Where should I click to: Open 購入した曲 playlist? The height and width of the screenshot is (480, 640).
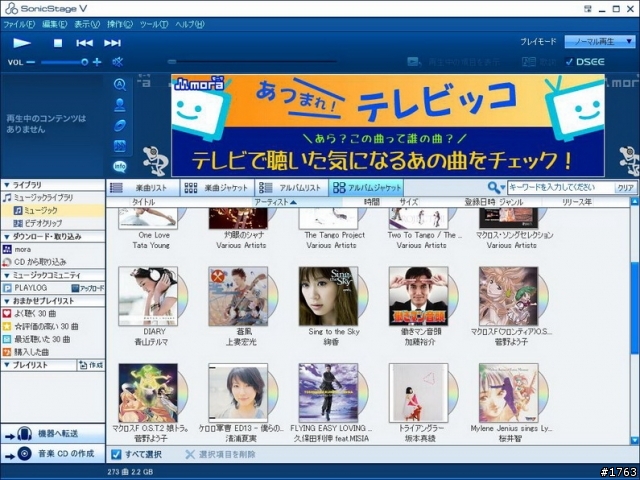coord(25,352)
